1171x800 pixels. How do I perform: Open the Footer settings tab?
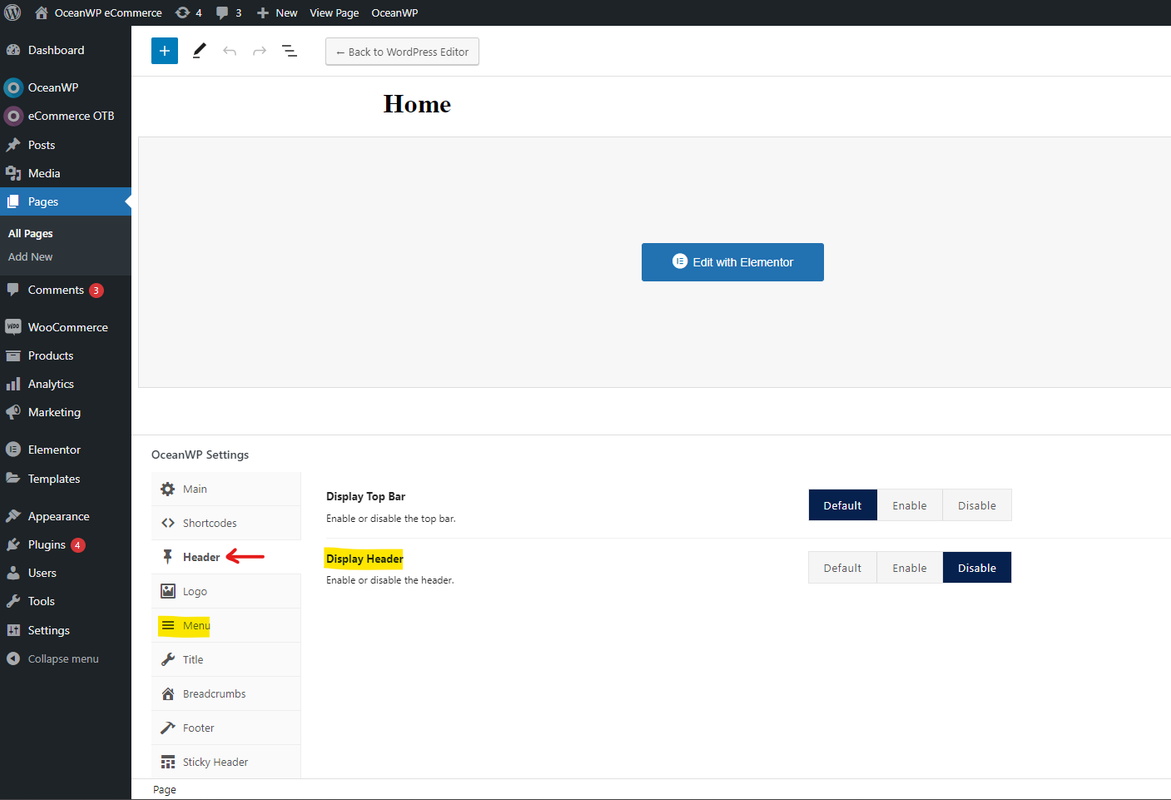coord(226,728)
